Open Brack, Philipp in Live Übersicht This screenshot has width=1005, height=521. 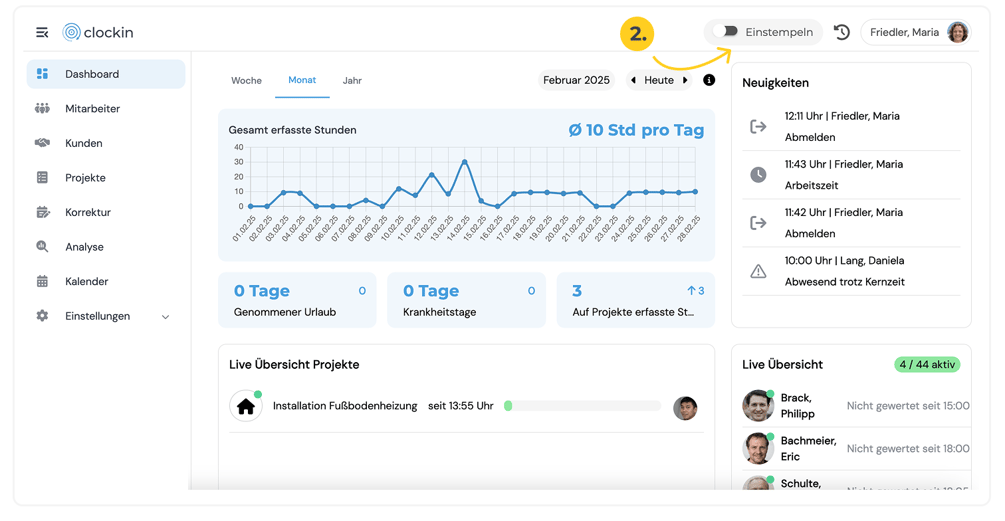click(797, 405)
